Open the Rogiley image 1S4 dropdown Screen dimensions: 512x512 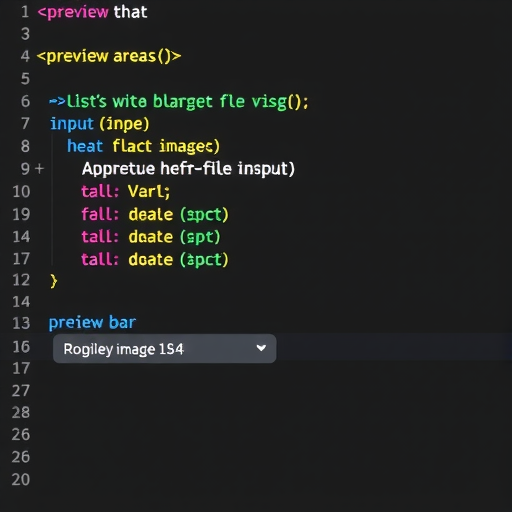(164, 349)
